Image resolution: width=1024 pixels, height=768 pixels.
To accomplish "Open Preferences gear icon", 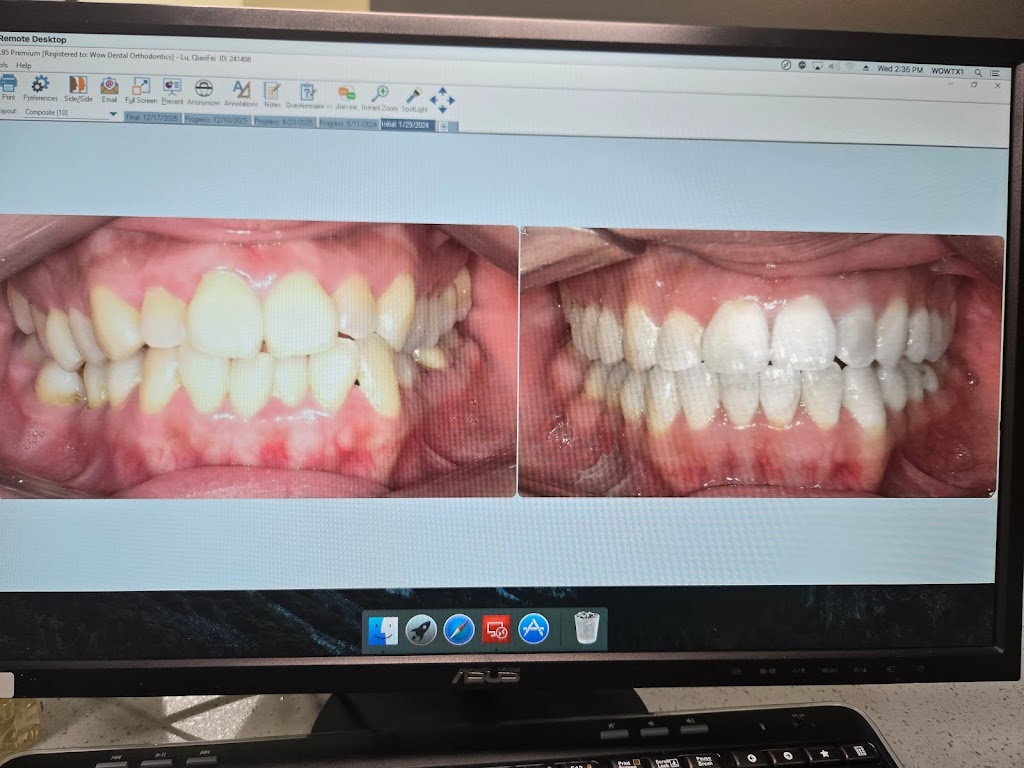I will click(x=40, y=89).
